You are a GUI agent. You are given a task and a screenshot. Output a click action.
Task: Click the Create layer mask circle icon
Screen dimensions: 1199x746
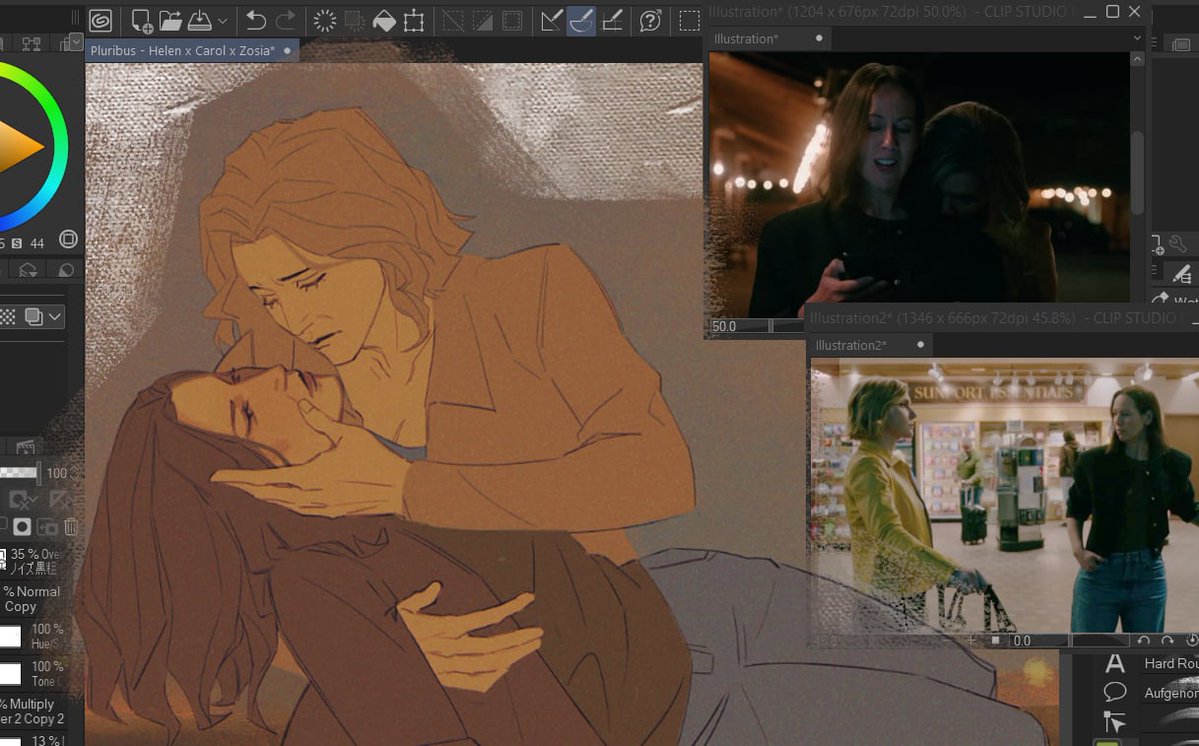(x=22, y=527)
